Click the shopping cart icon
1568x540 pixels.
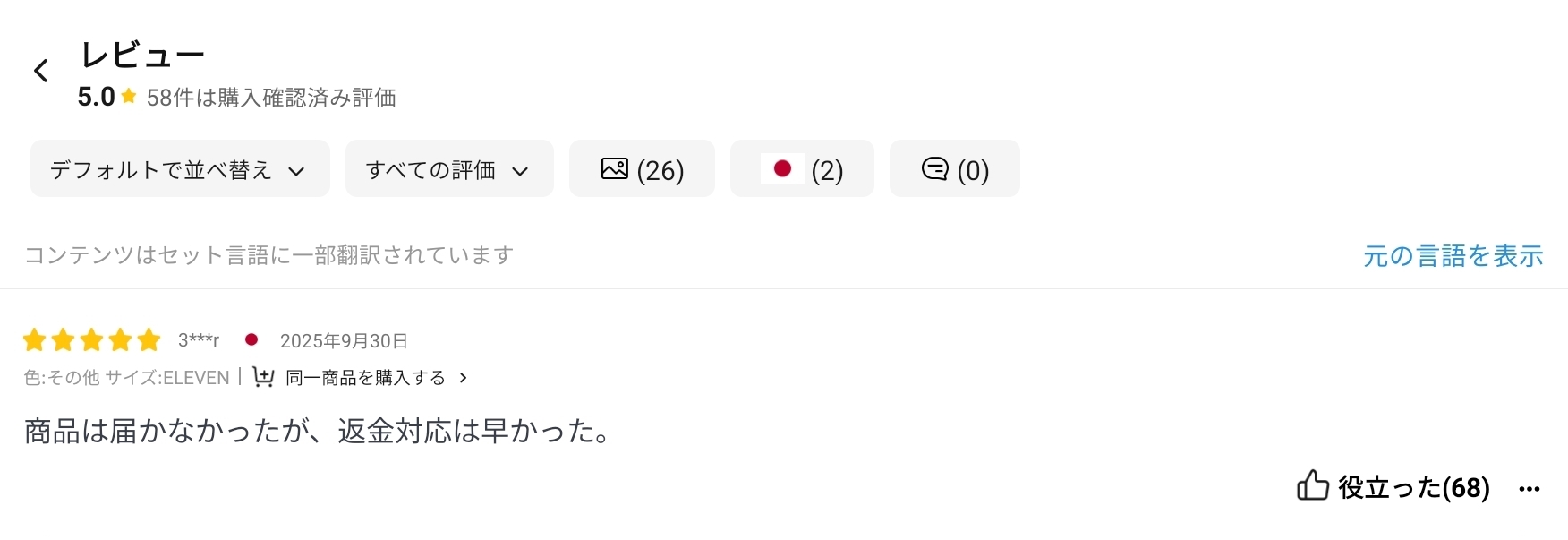pyautogui.click(x=263, y=377)
